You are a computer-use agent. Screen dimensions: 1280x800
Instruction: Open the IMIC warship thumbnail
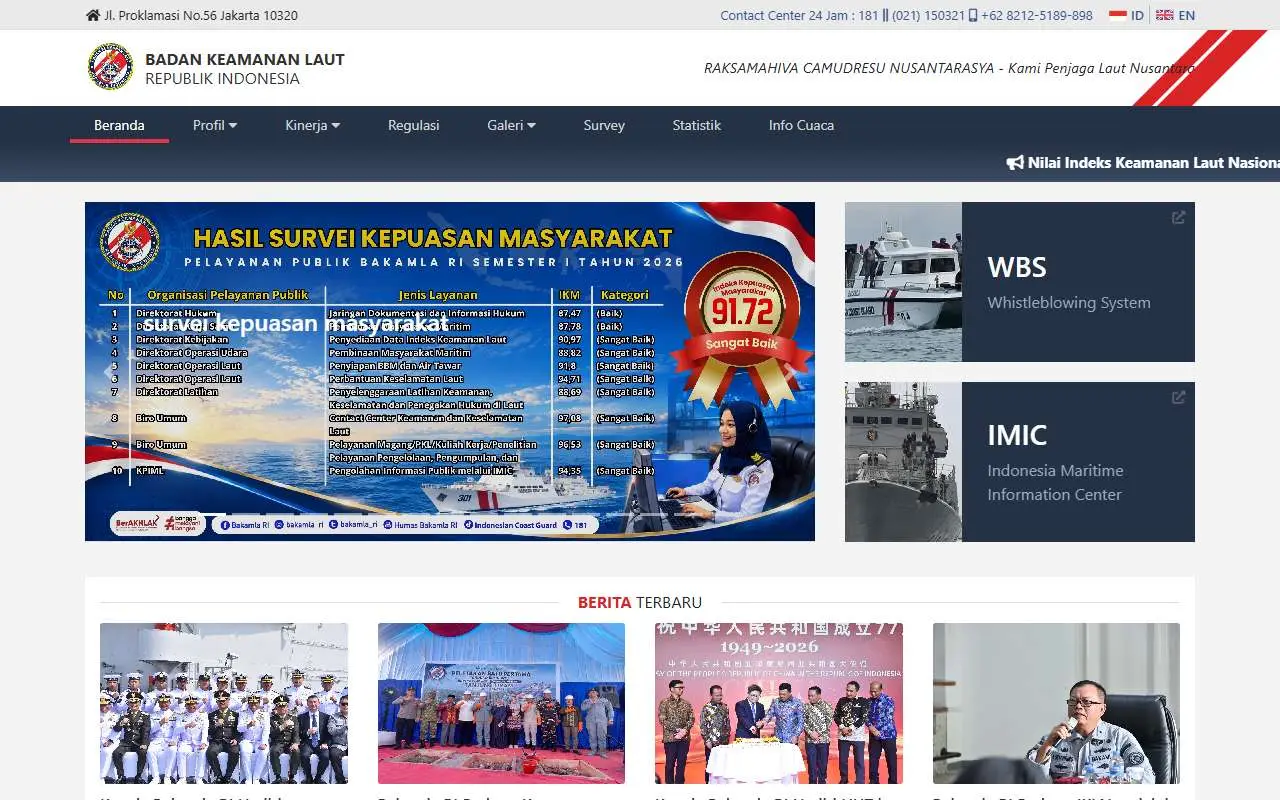point(903,462)
